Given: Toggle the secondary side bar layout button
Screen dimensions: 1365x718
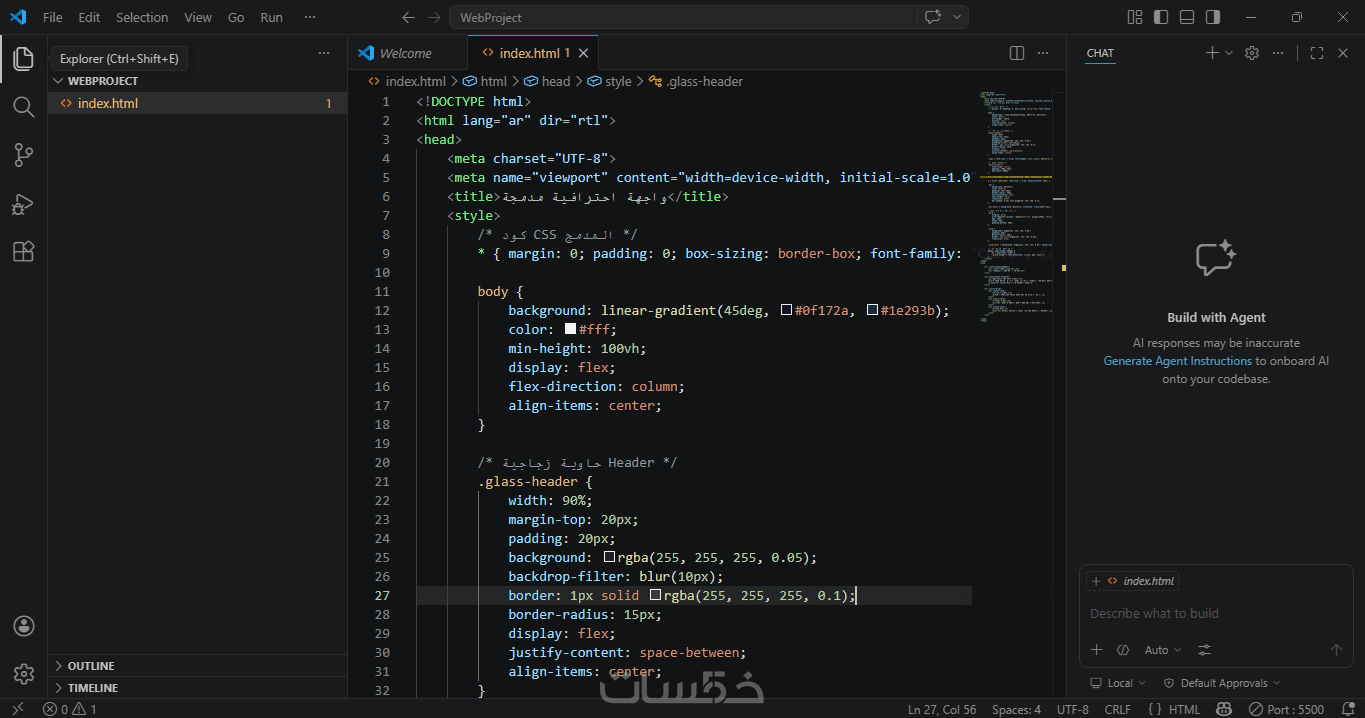Looking at the screenshot, I should coord(1213,17).
